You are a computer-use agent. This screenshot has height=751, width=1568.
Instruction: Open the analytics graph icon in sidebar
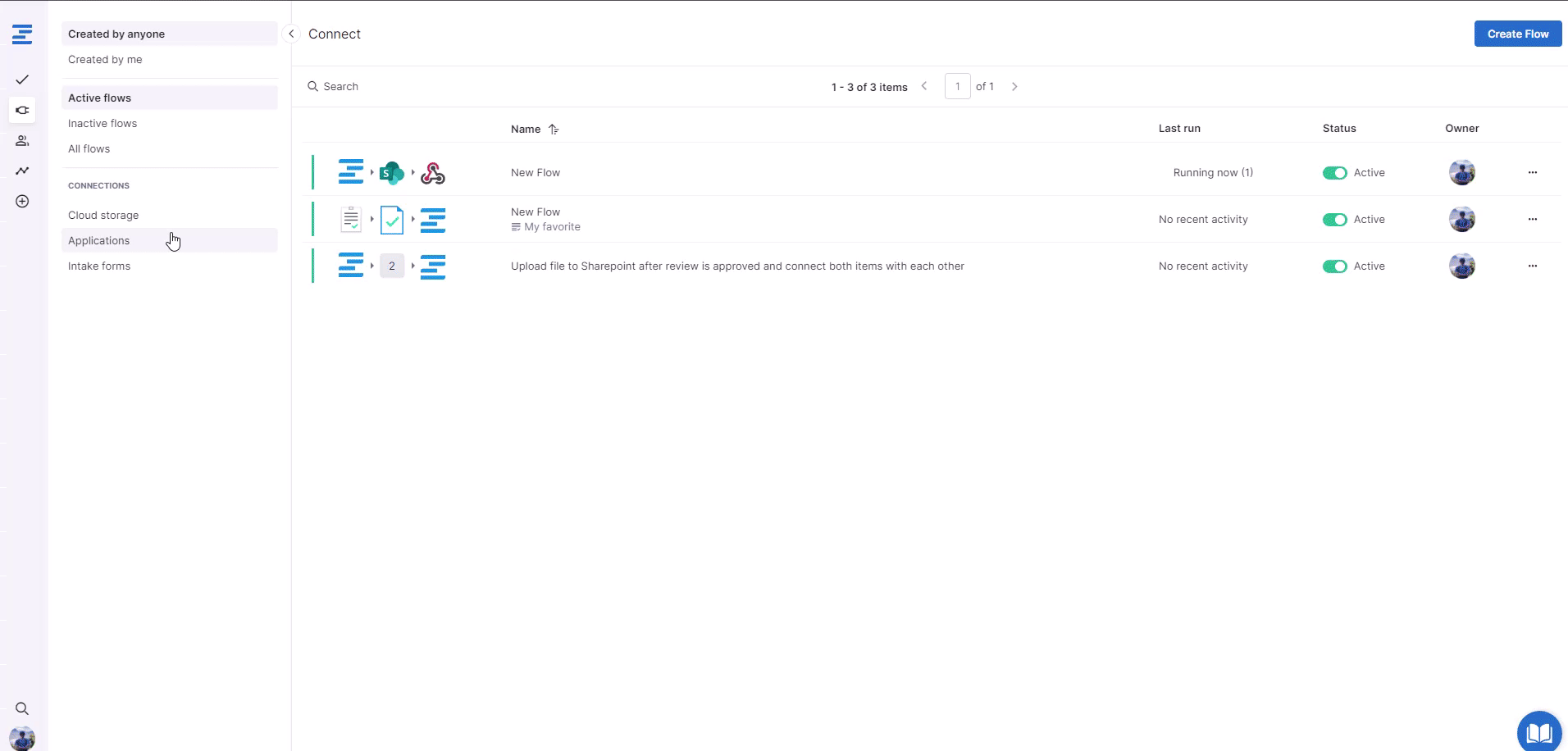click(22, 171)
